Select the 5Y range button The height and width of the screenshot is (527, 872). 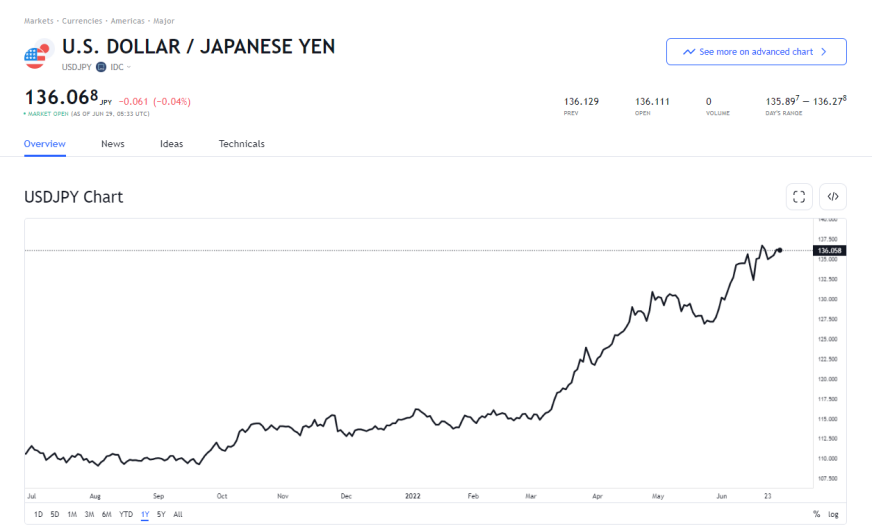pyautogui.click(x=161, y=514)
